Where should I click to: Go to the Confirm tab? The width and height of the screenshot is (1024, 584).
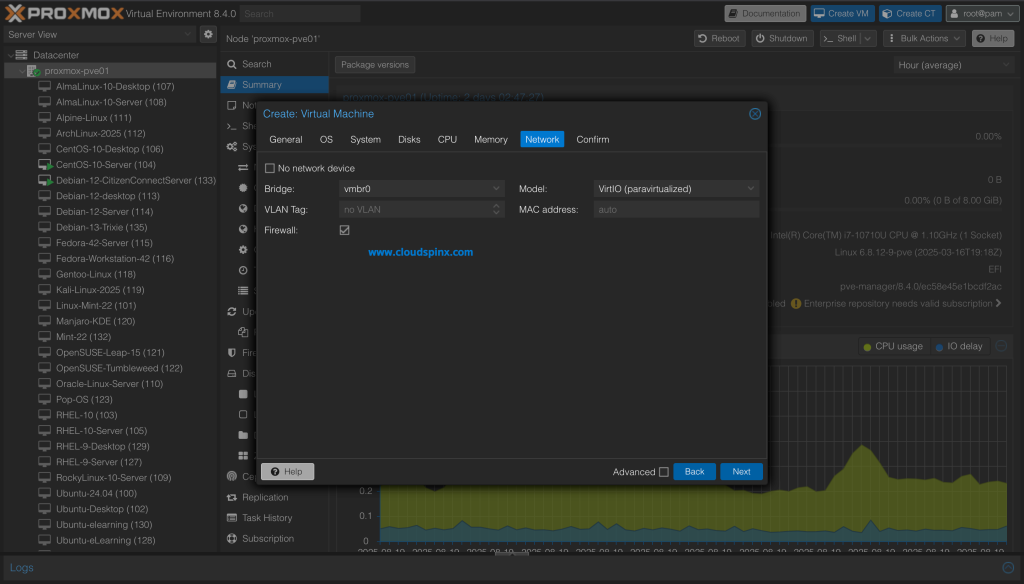592,140
